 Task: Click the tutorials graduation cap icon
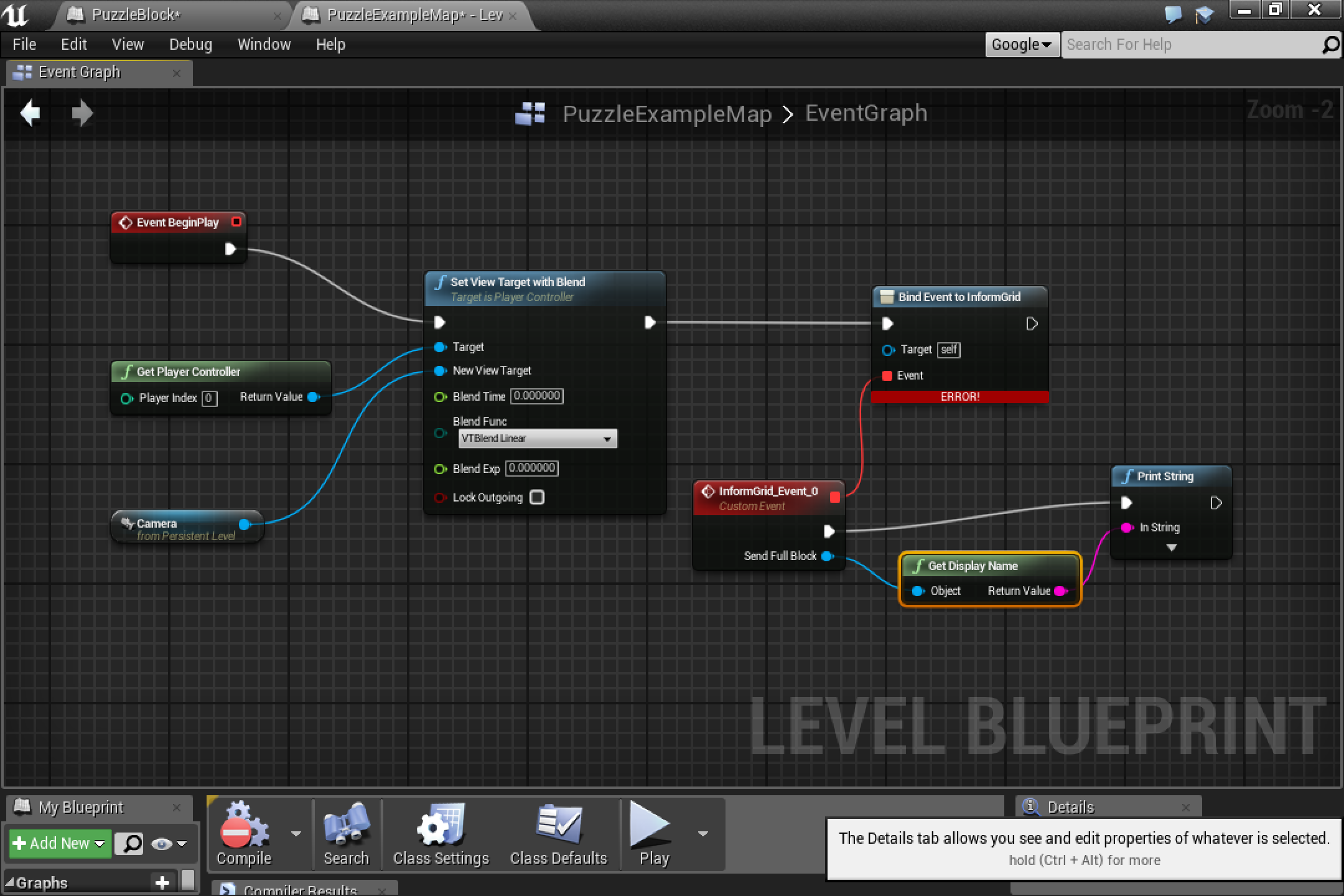click(1205, 14)
